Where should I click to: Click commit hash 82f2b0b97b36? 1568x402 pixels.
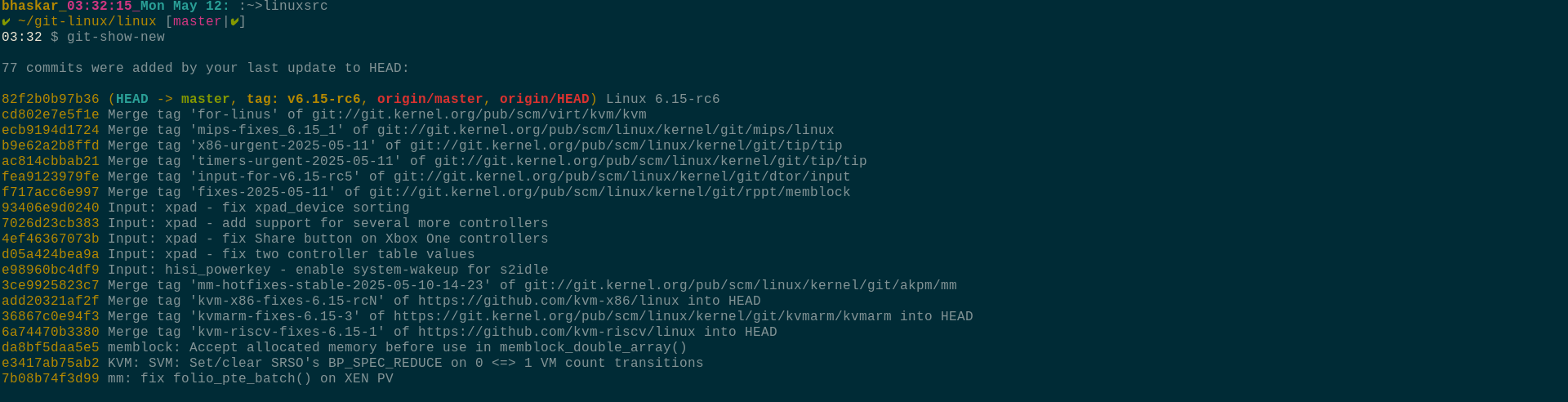point(51,100)
